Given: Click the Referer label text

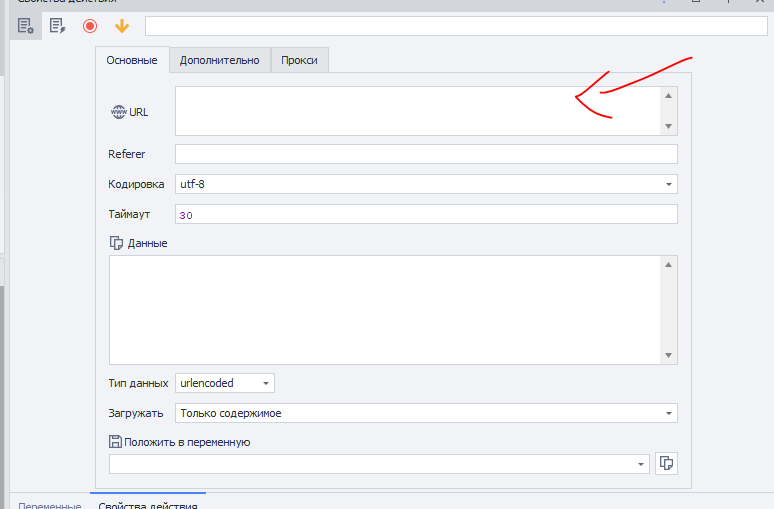Looking at the screenshot, I should 126,154.
